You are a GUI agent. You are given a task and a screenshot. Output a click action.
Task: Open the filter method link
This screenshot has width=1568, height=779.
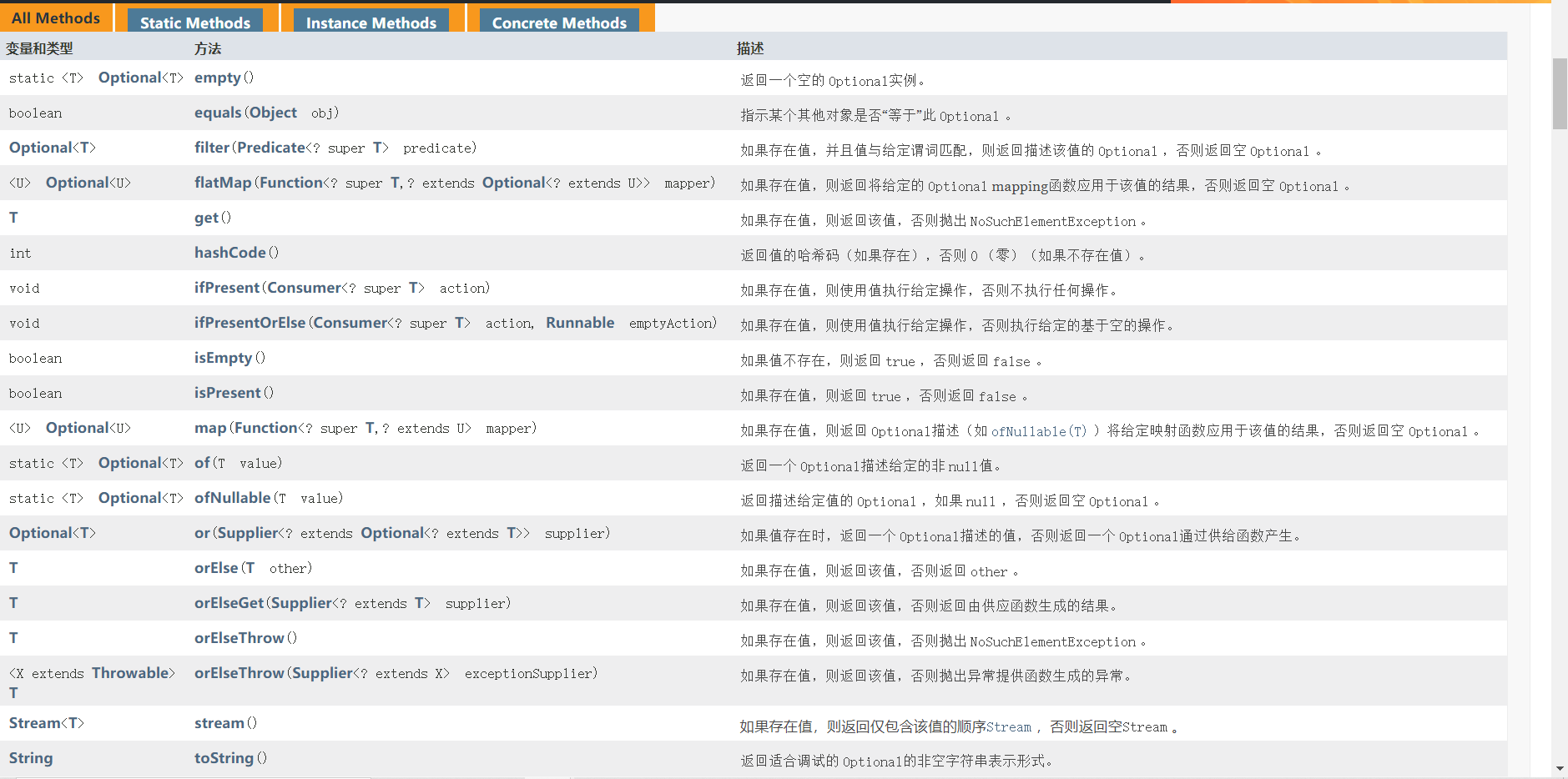[212, 148]
